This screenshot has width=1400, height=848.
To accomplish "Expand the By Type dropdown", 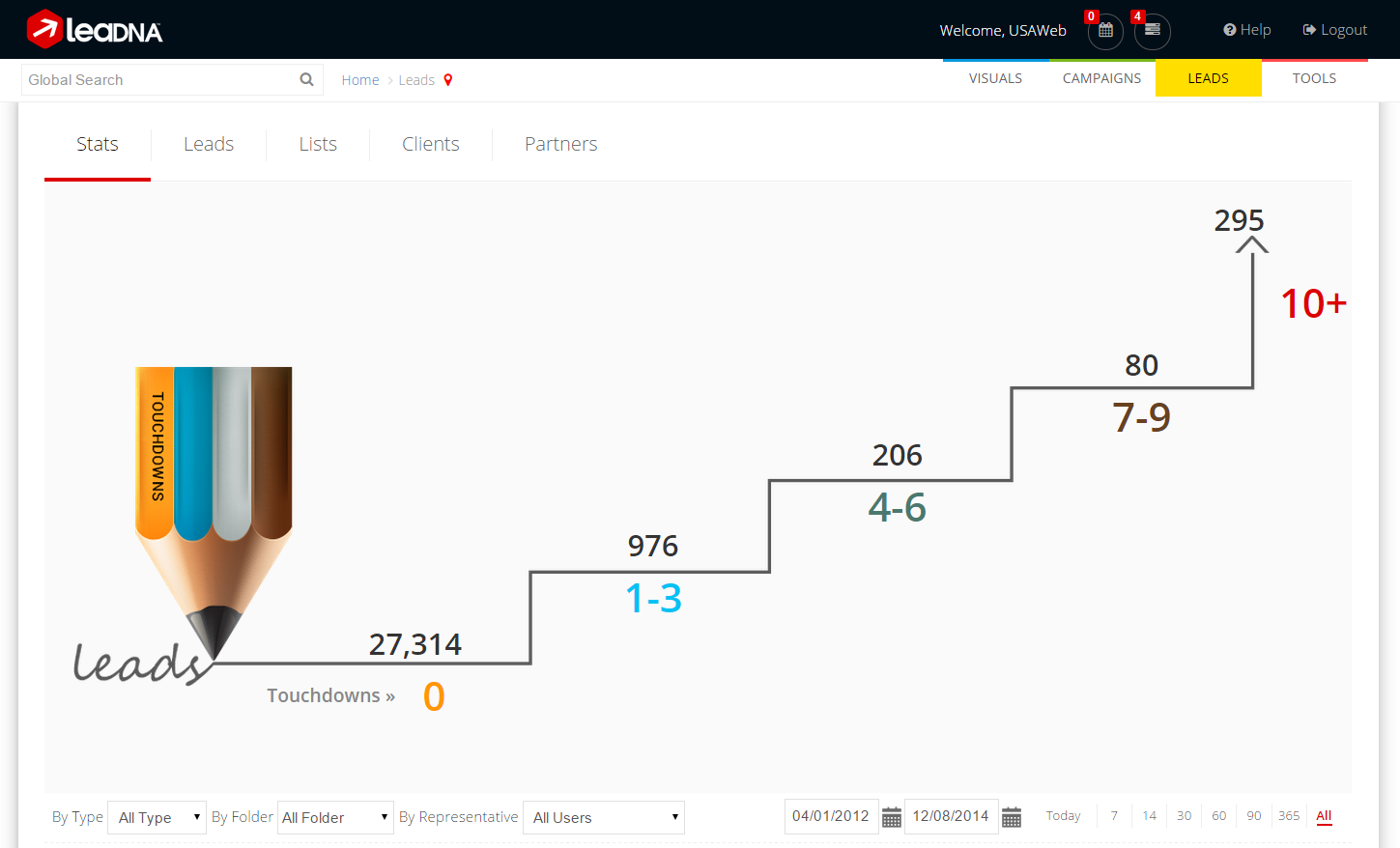I will click(157, 818).
